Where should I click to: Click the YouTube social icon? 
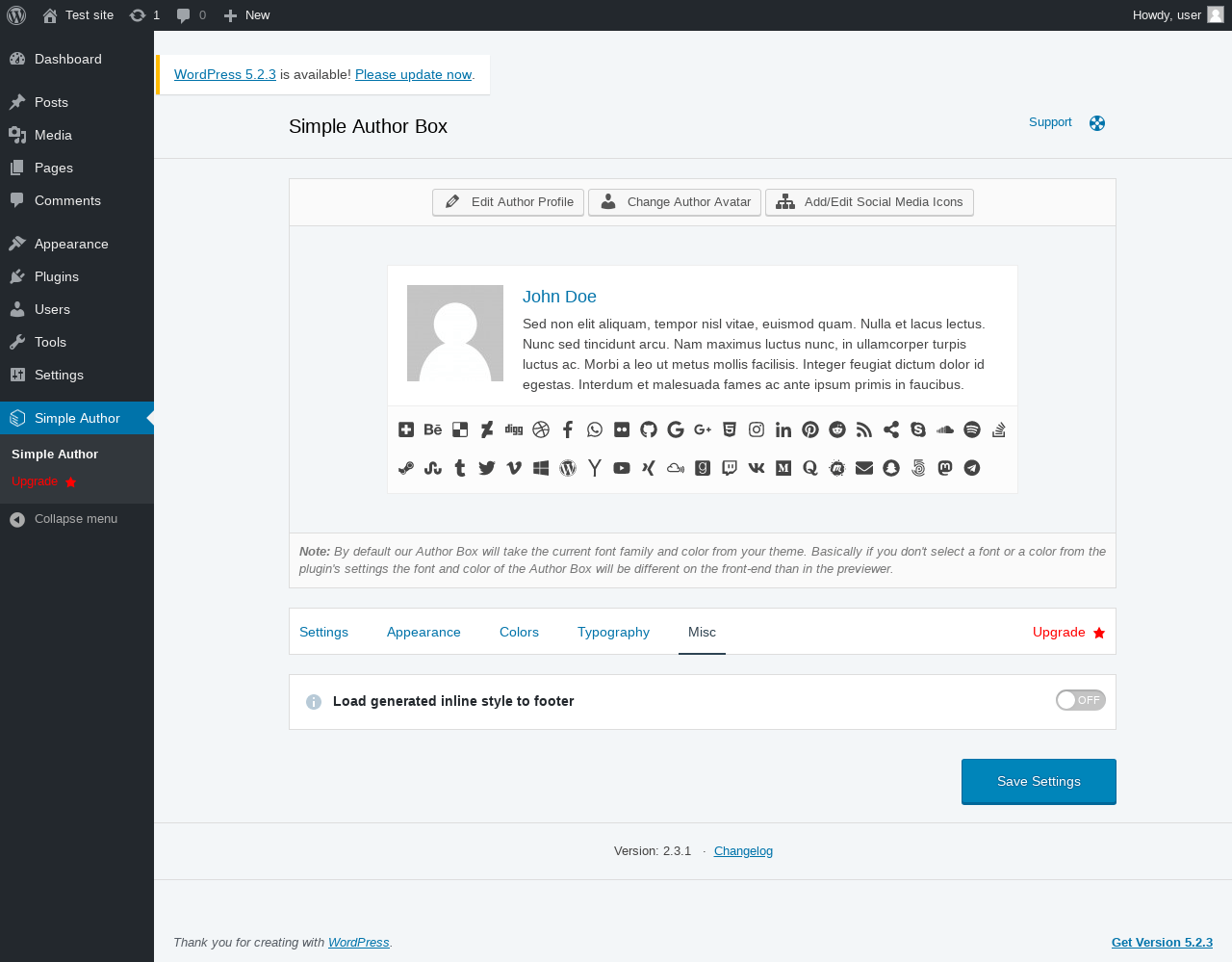tap(622, 468)
